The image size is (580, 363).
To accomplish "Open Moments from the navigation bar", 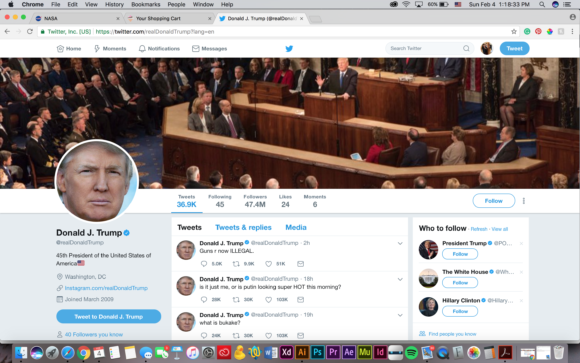I will (110, 48).
